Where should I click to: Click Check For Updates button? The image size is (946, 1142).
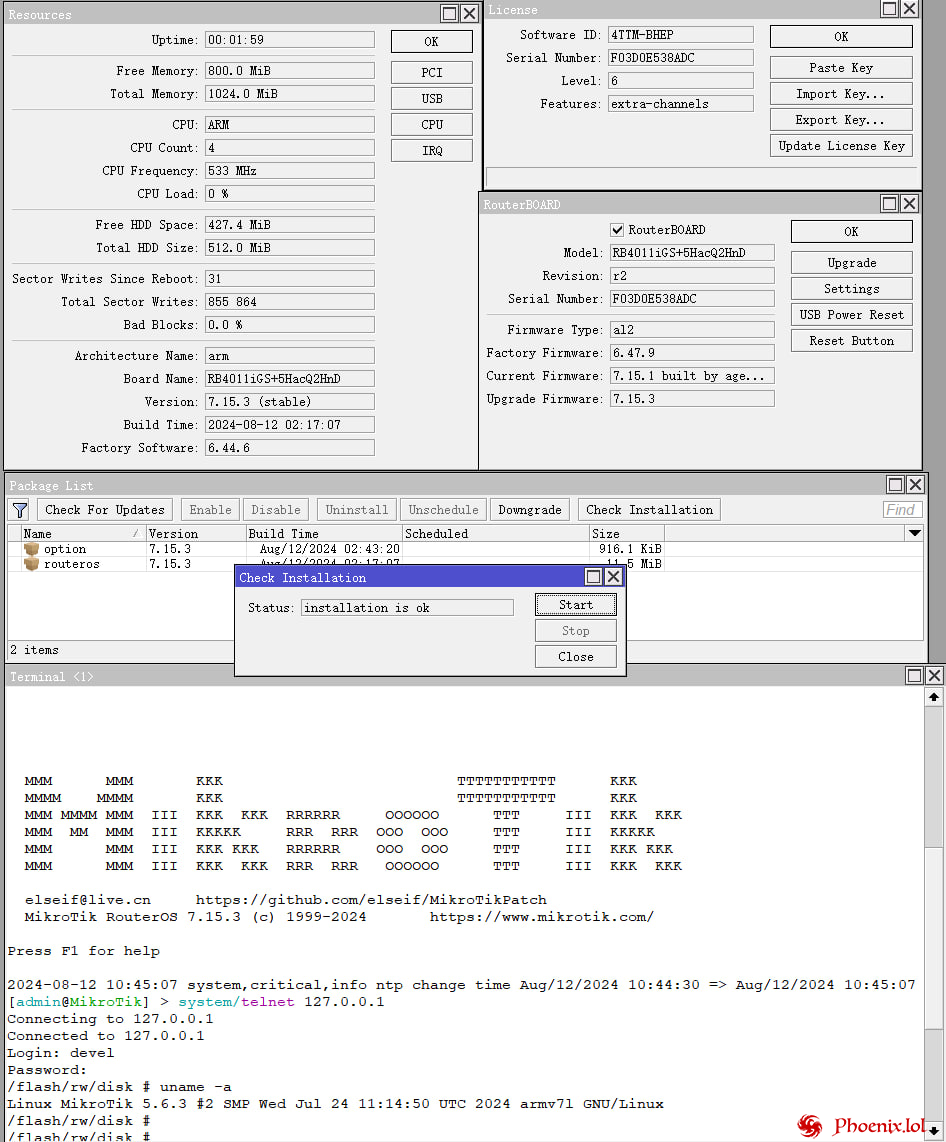[104, 510]
